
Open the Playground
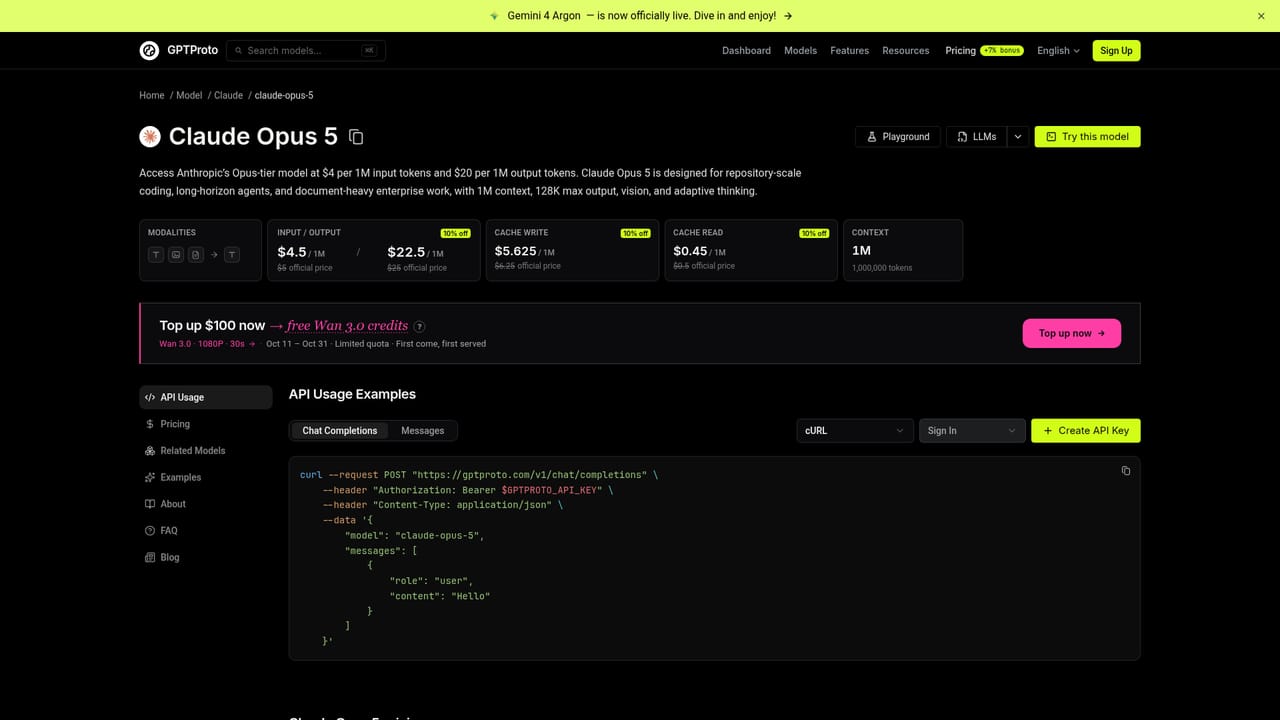pos(898,137)
